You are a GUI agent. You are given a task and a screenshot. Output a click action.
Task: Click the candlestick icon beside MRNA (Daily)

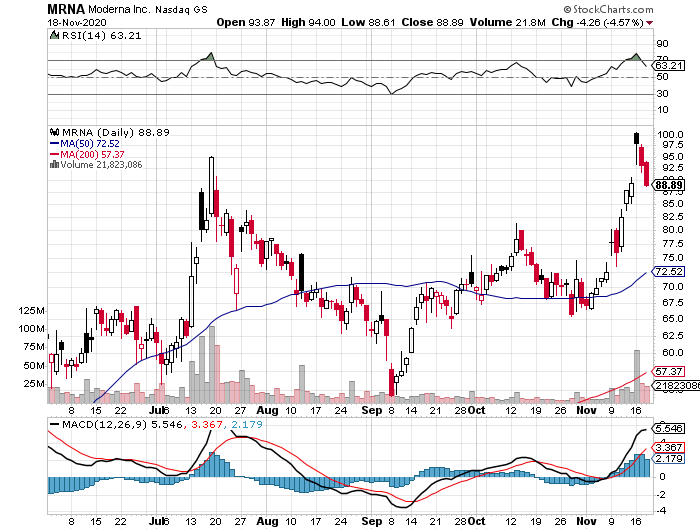pos(54,132)
